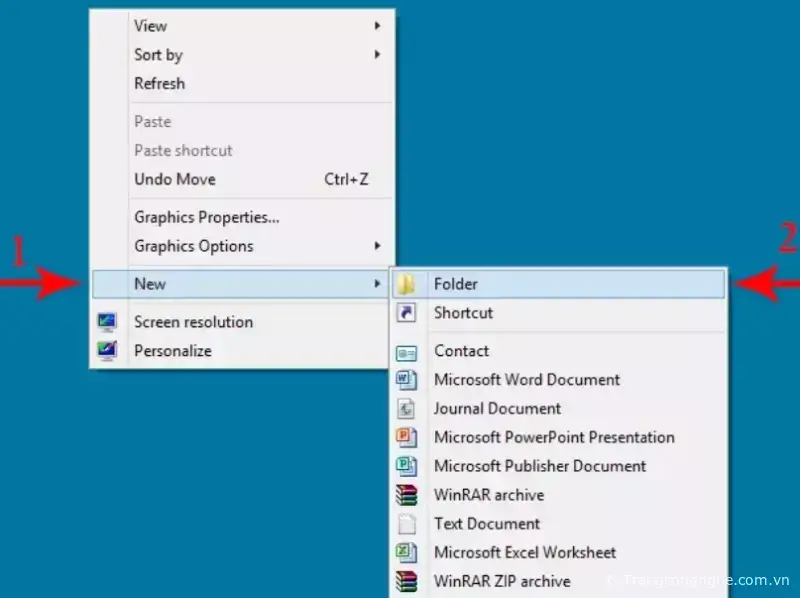Create a new WinRAR ZIP archive
This screenshot has height=598, width=800.
point(502,581)
